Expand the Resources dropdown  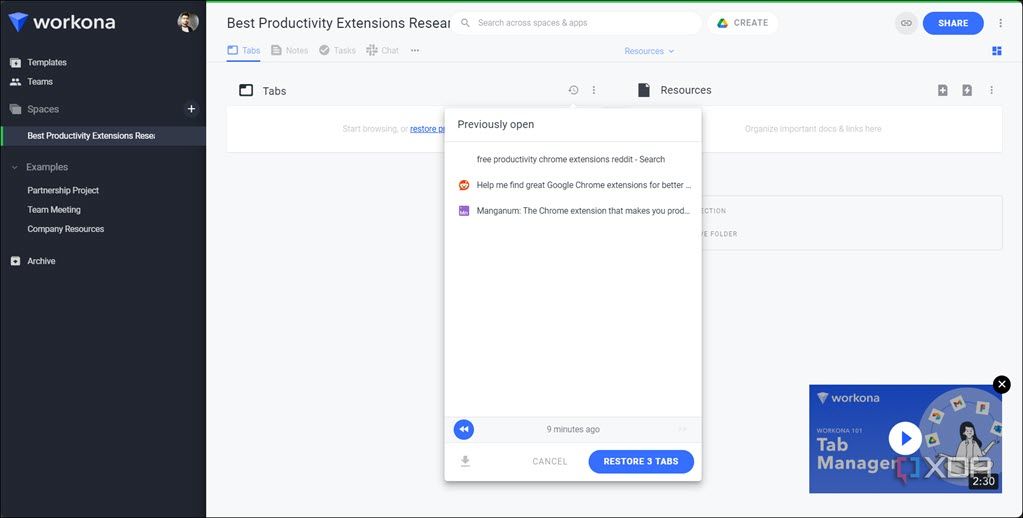click(x=649, y=51)
